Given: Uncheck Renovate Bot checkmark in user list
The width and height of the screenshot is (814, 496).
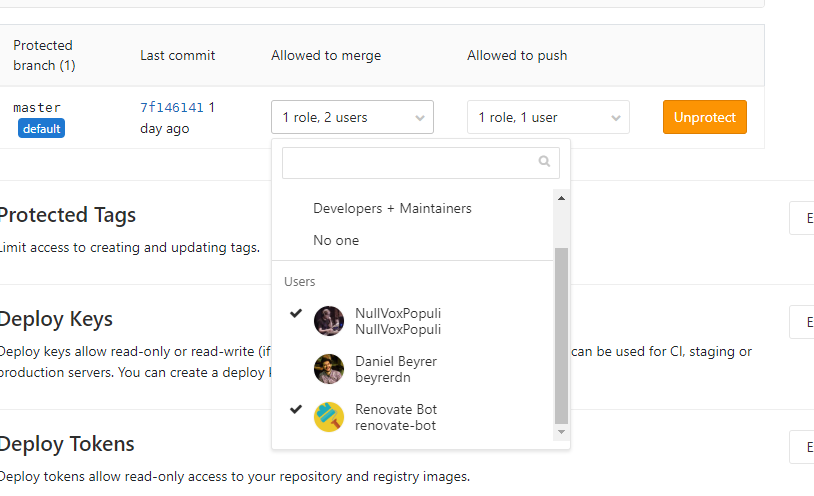Looking at the screenshot, I should [296, 409].
